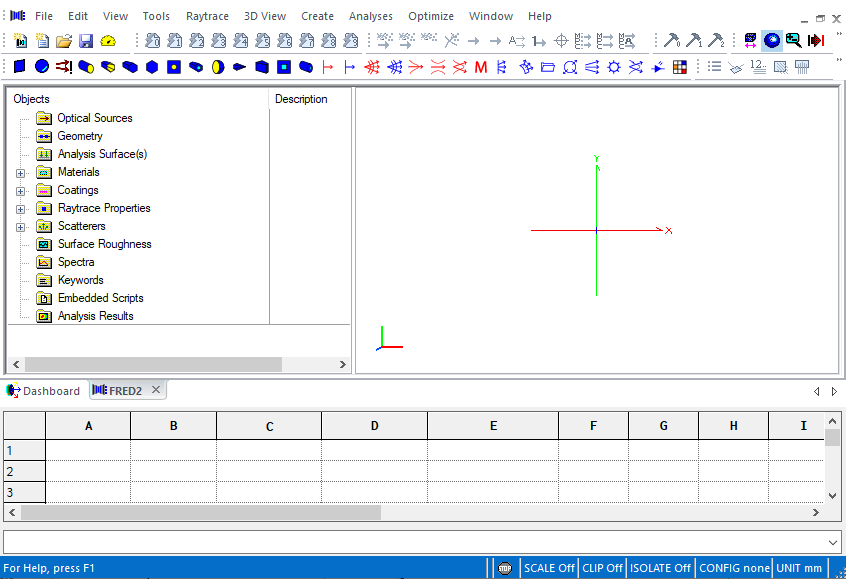This screenshot has width=846, height=579.
Task: Toggle CLIP Off in the status bar
Action: pos(602,568)
